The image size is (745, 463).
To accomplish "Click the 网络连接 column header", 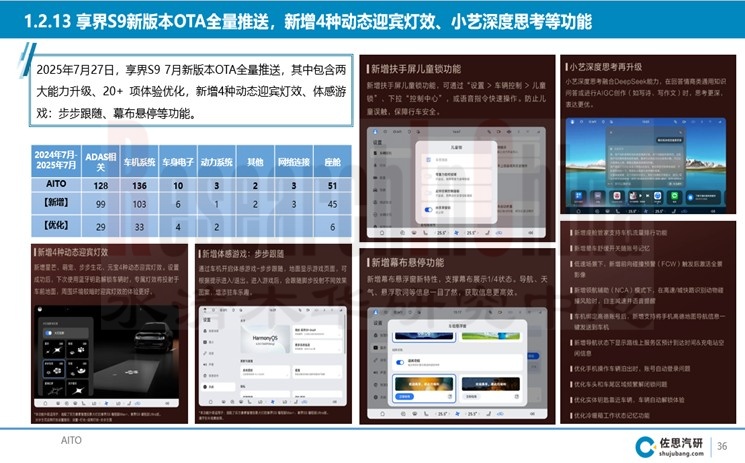I will click(294, 162).
